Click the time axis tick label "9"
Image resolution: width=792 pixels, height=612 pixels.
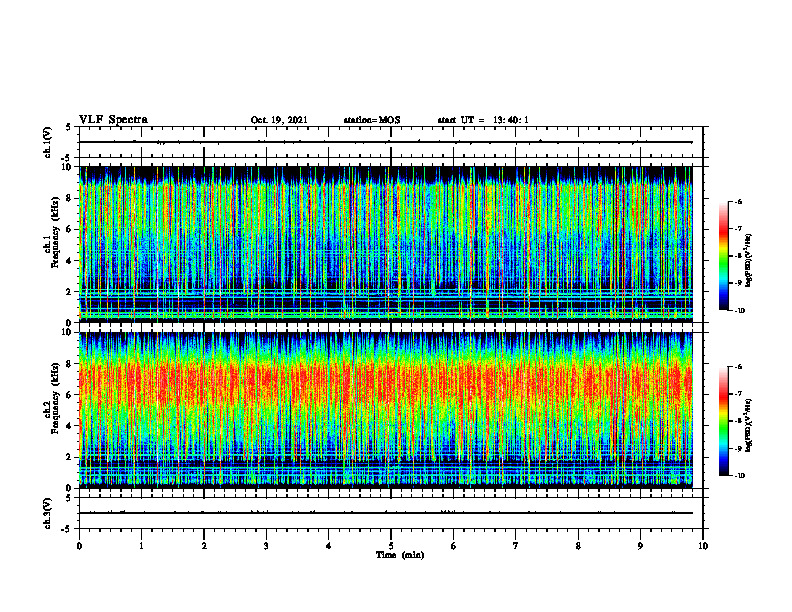[x=640, y=546]
